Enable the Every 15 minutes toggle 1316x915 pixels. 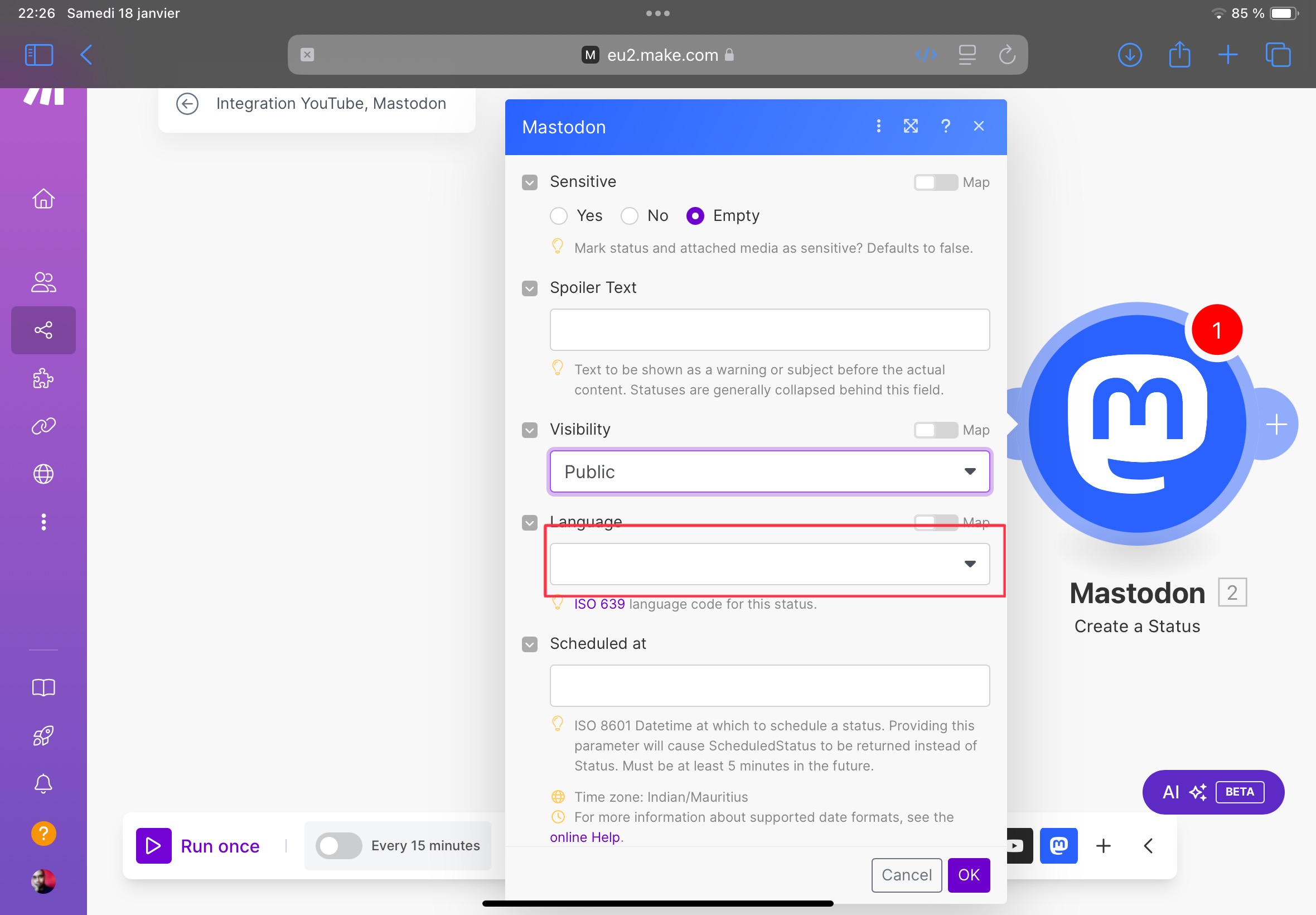click(x=337, y=845)
